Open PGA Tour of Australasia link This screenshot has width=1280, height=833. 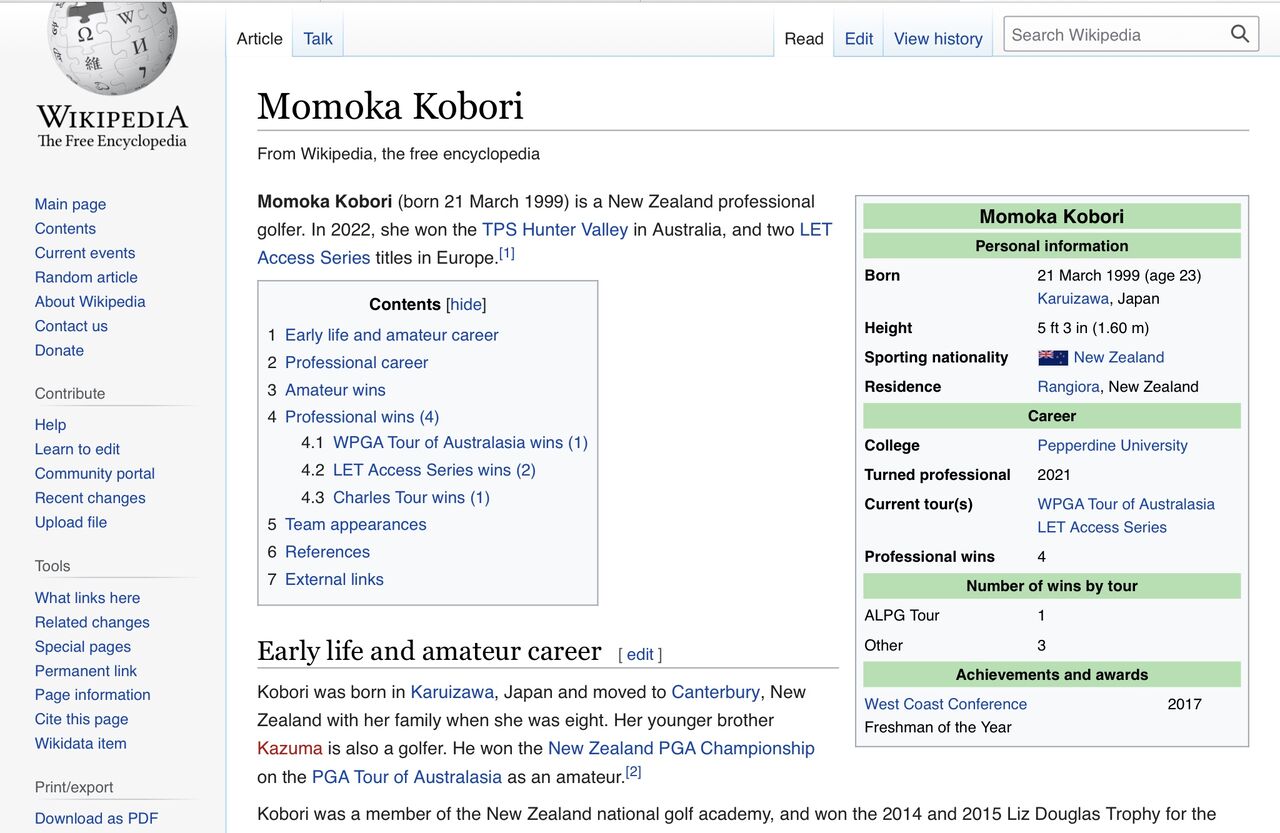[x=407, y=777]
